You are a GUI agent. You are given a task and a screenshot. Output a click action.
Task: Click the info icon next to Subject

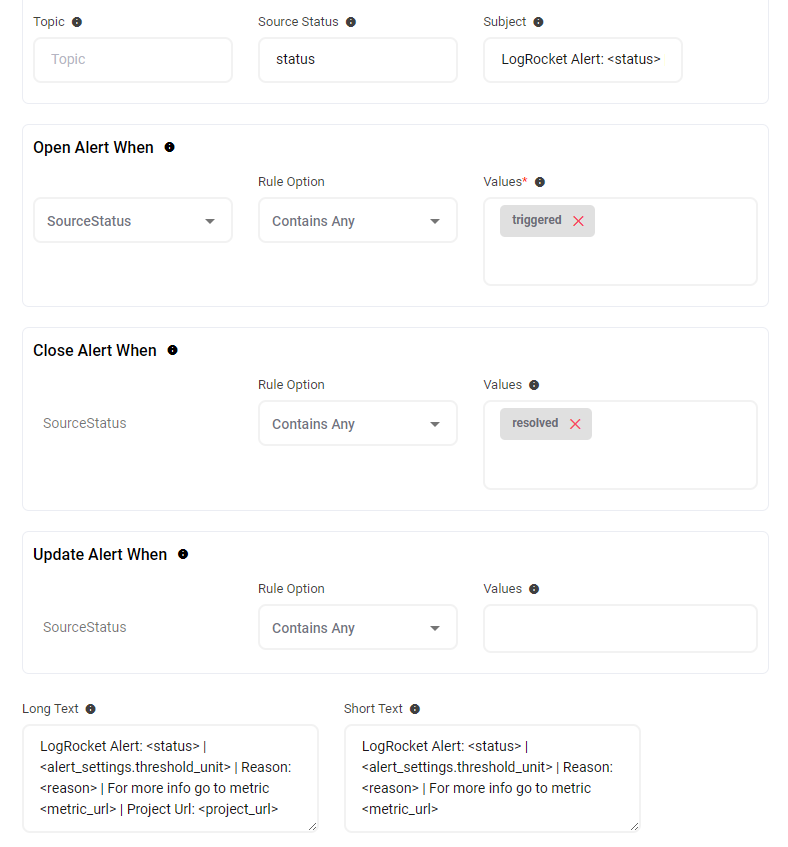tap(539, 22)
